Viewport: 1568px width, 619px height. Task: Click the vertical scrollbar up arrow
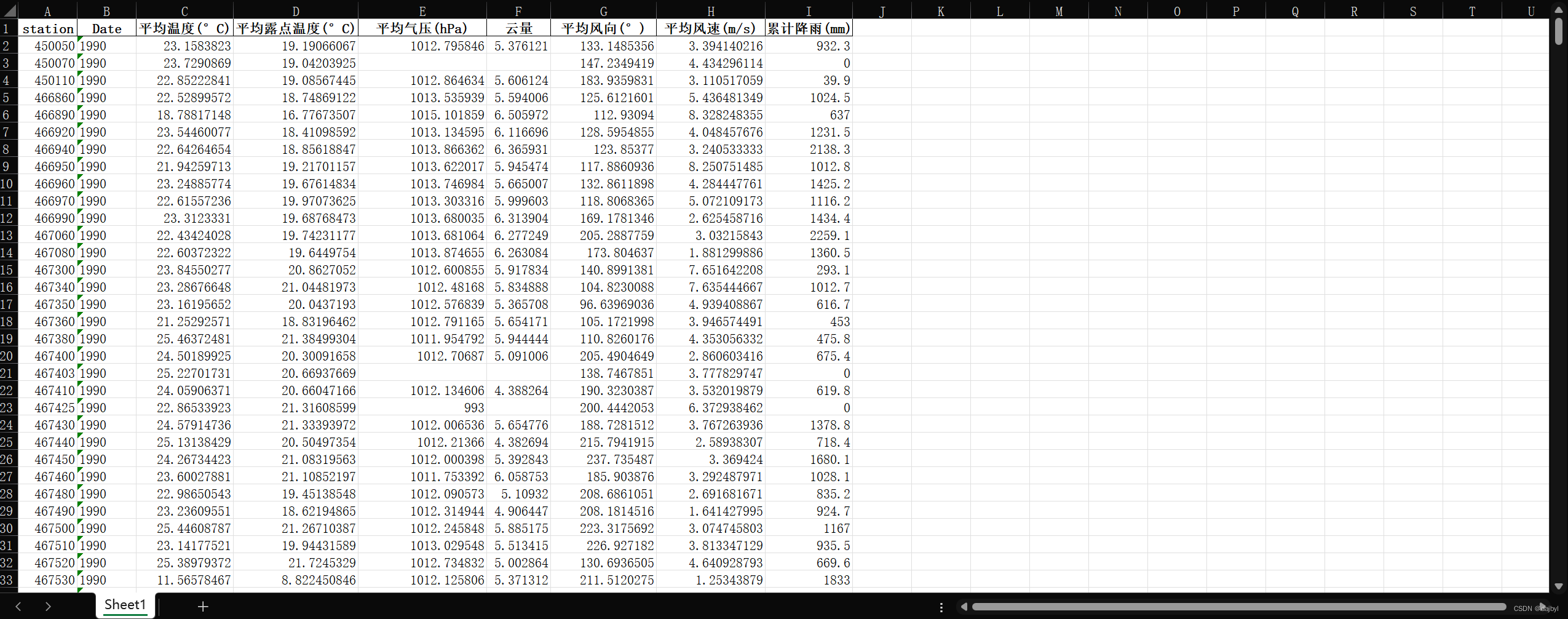tap(1558, 10)
